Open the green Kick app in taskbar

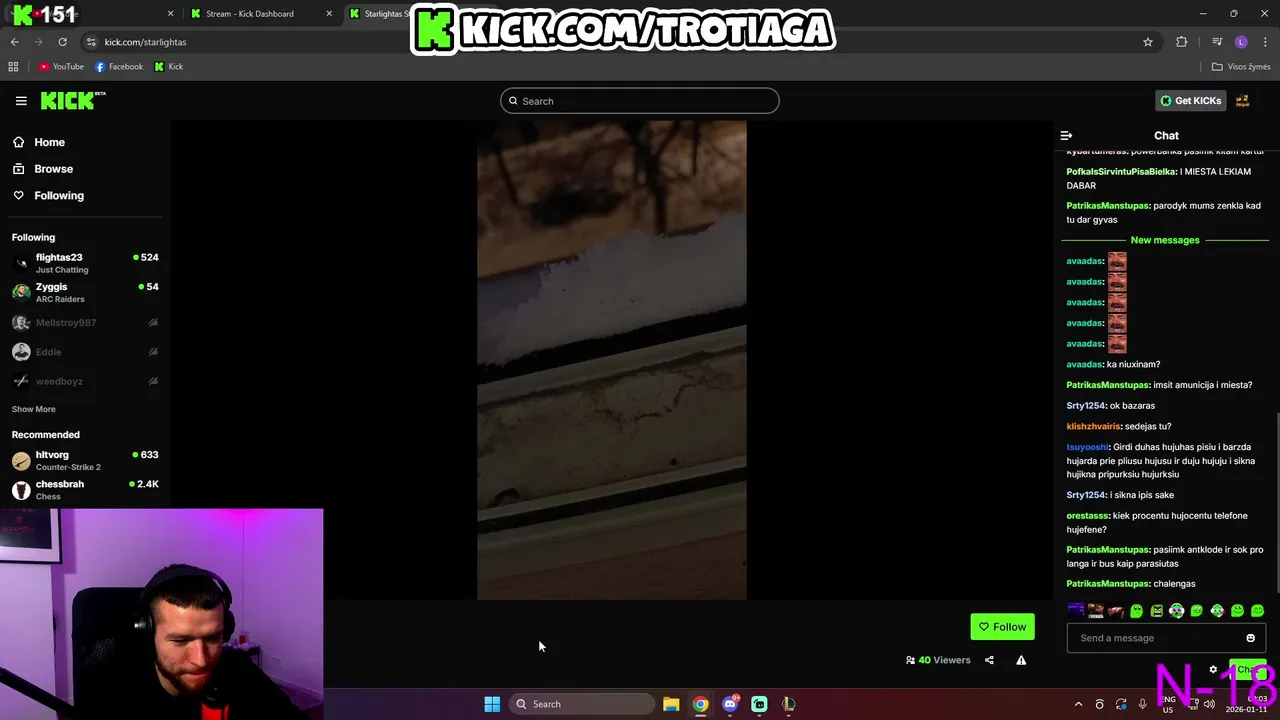(759, 704)
